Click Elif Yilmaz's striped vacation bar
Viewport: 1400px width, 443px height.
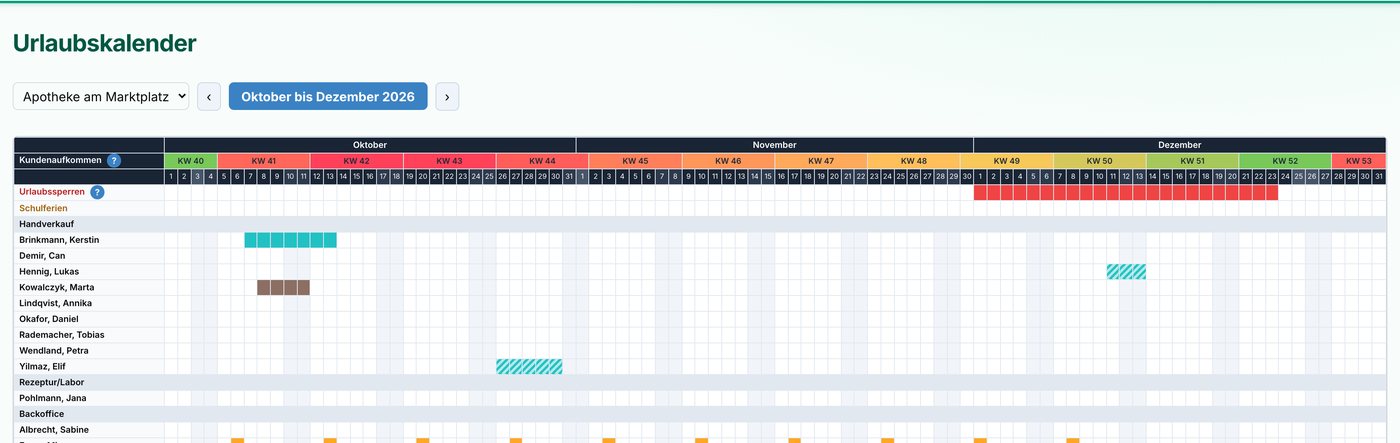(x=529, y=366)
